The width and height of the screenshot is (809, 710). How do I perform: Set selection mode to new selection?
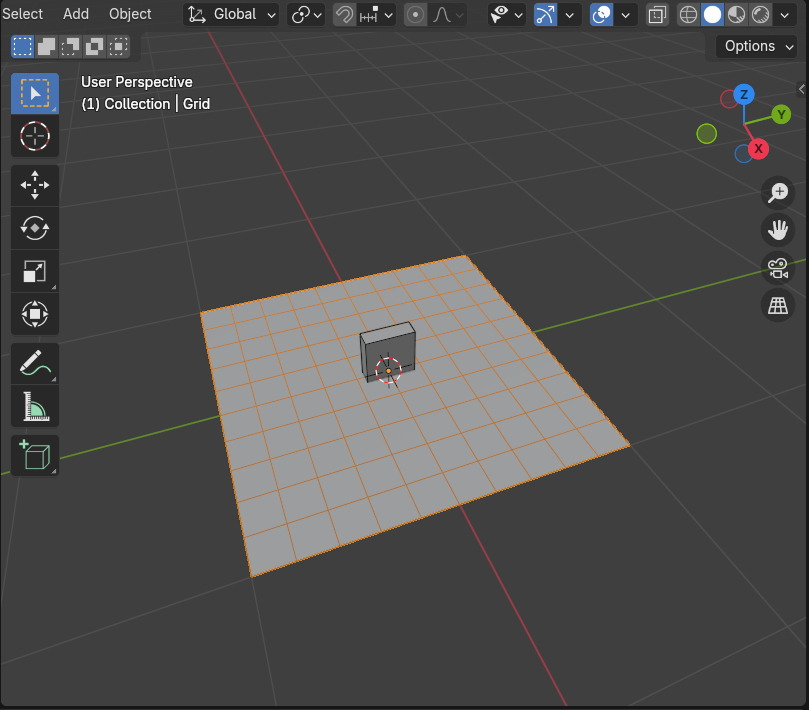coord(22,46)
